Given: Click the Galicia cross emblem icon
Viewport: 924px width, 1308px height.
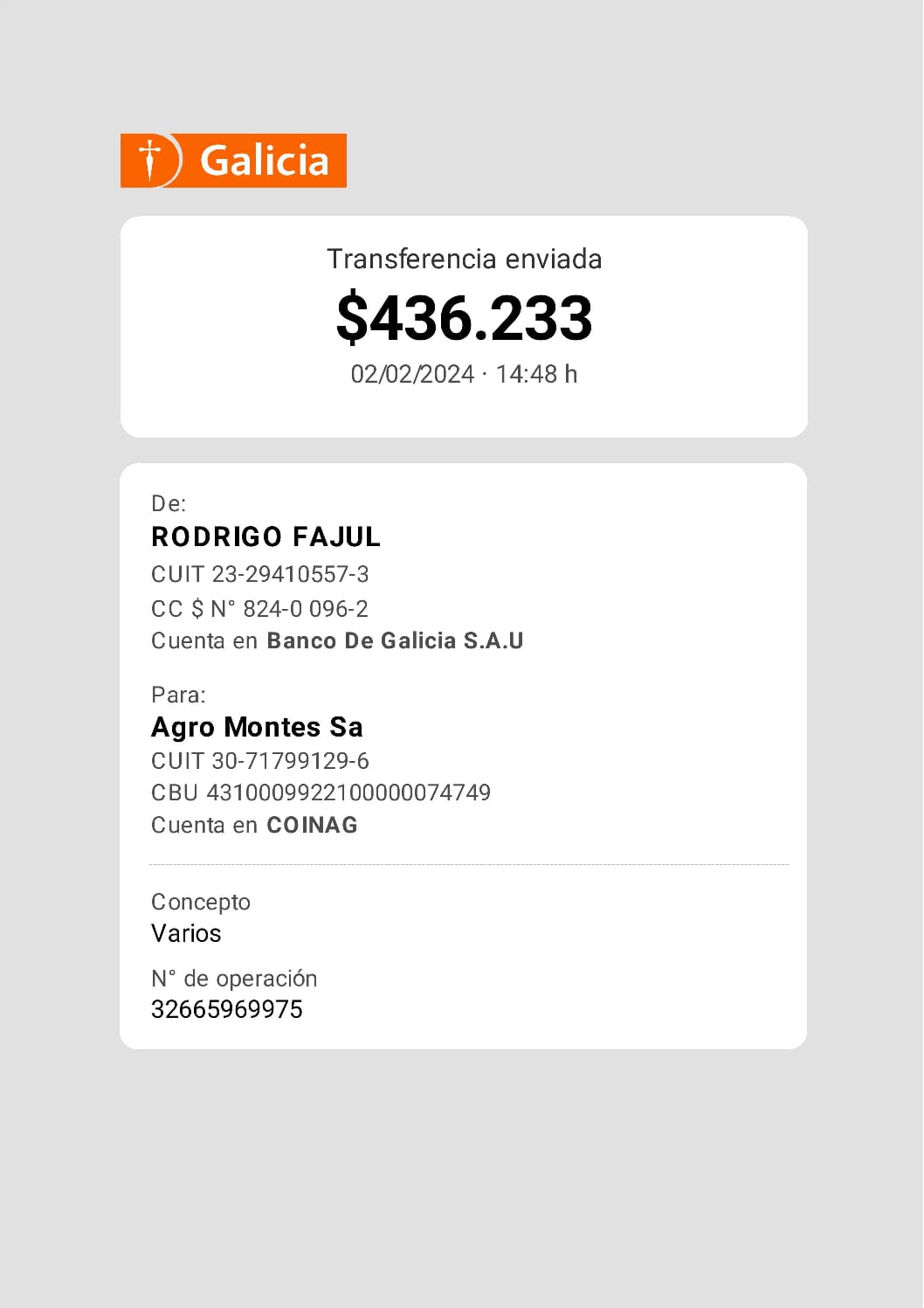Looking at the screenshot, I should (151, 160).
